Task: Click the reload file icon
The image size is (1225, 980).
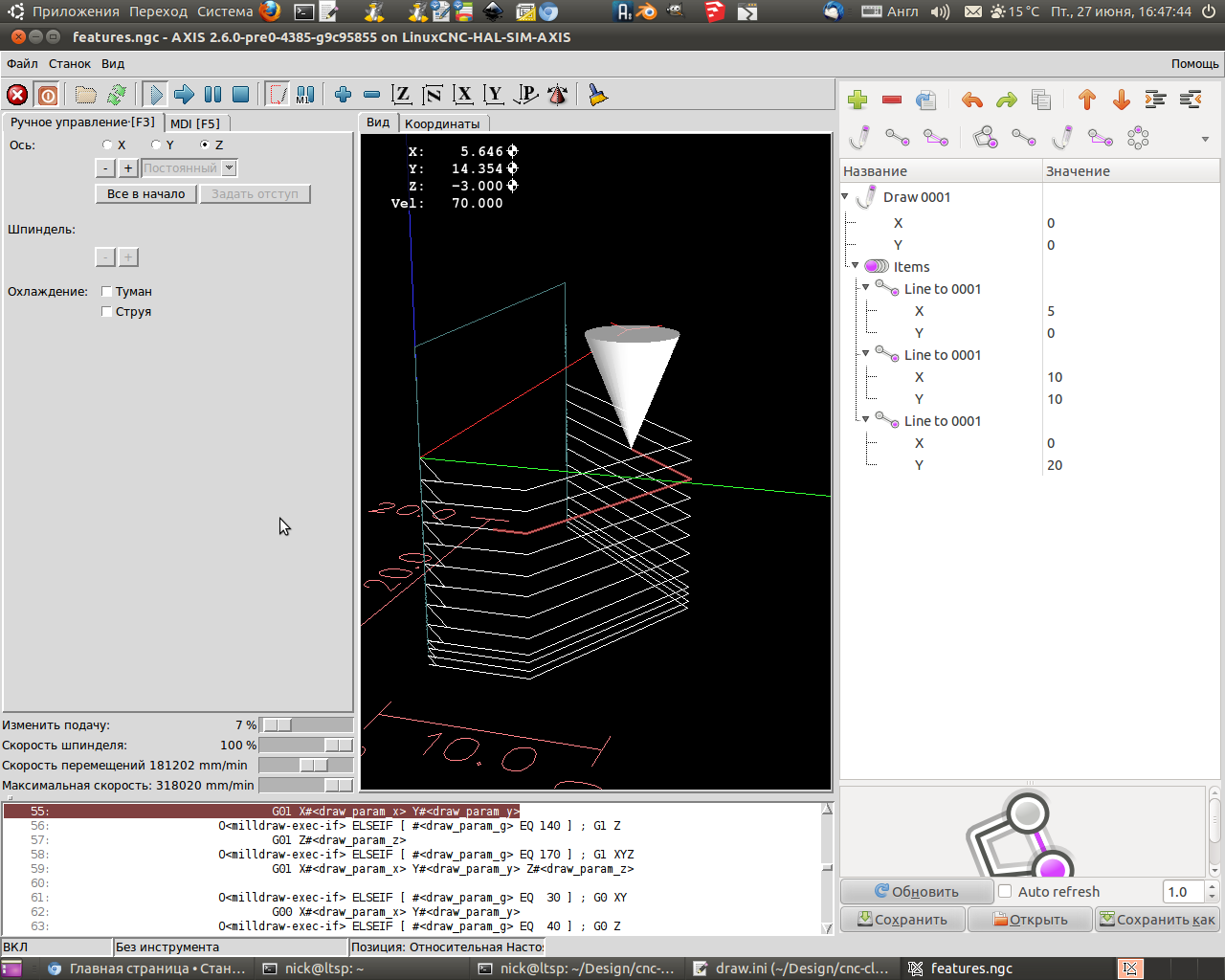Action: [117, 95]
